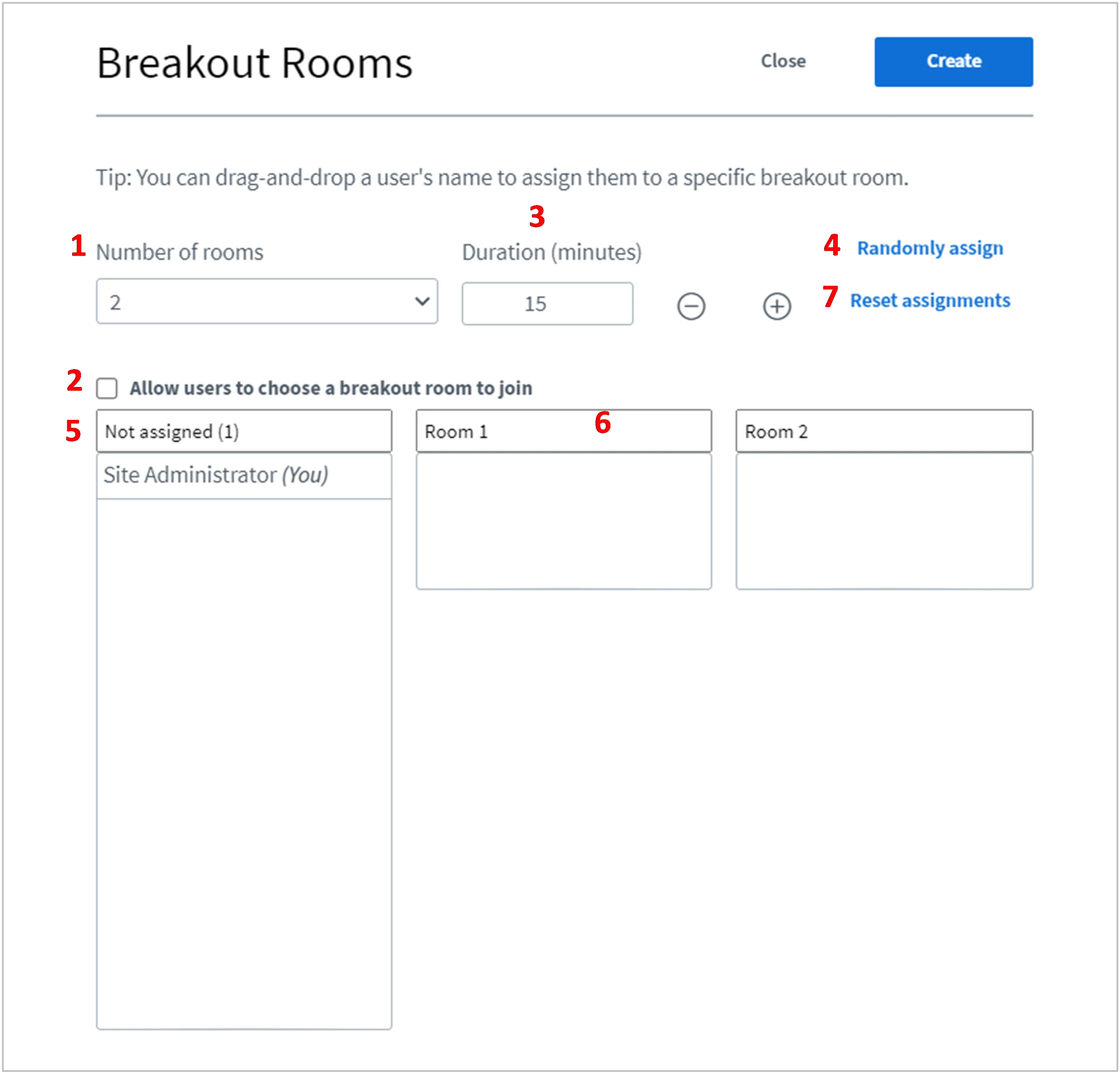
Task: Click the checkbox label about choosing a room
Action: click(x=331, y=388)
